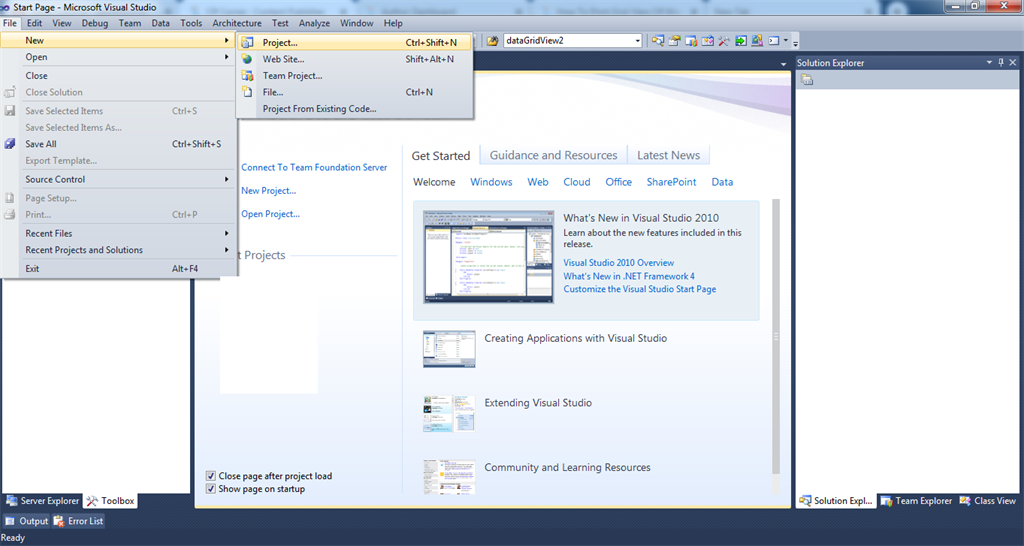
Task: Click the Save All icon in the File menu
Action: click(10, 144)
